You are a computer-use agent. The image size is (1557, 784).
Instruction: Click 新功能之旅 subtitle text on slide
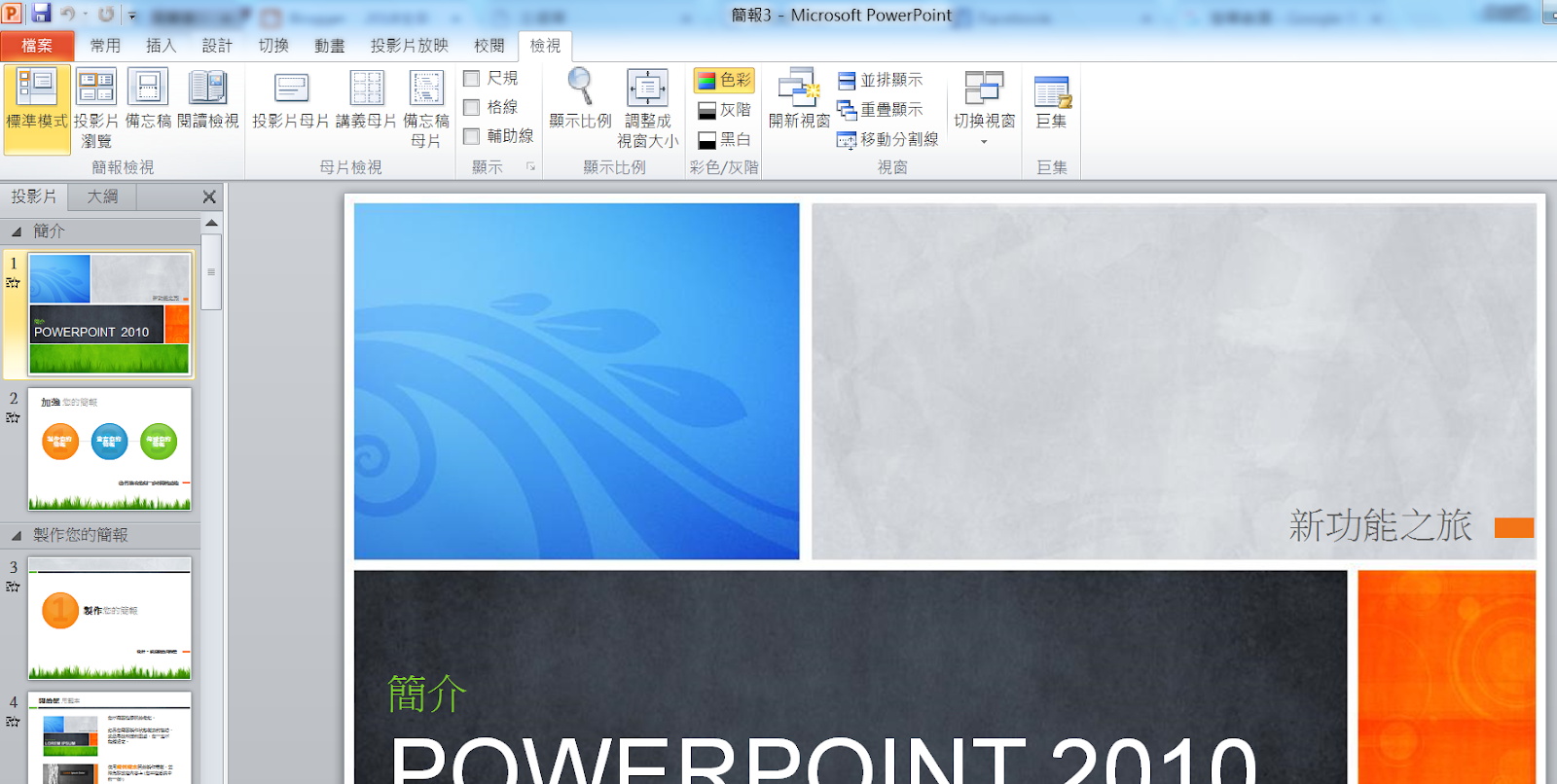[1380, 526]
